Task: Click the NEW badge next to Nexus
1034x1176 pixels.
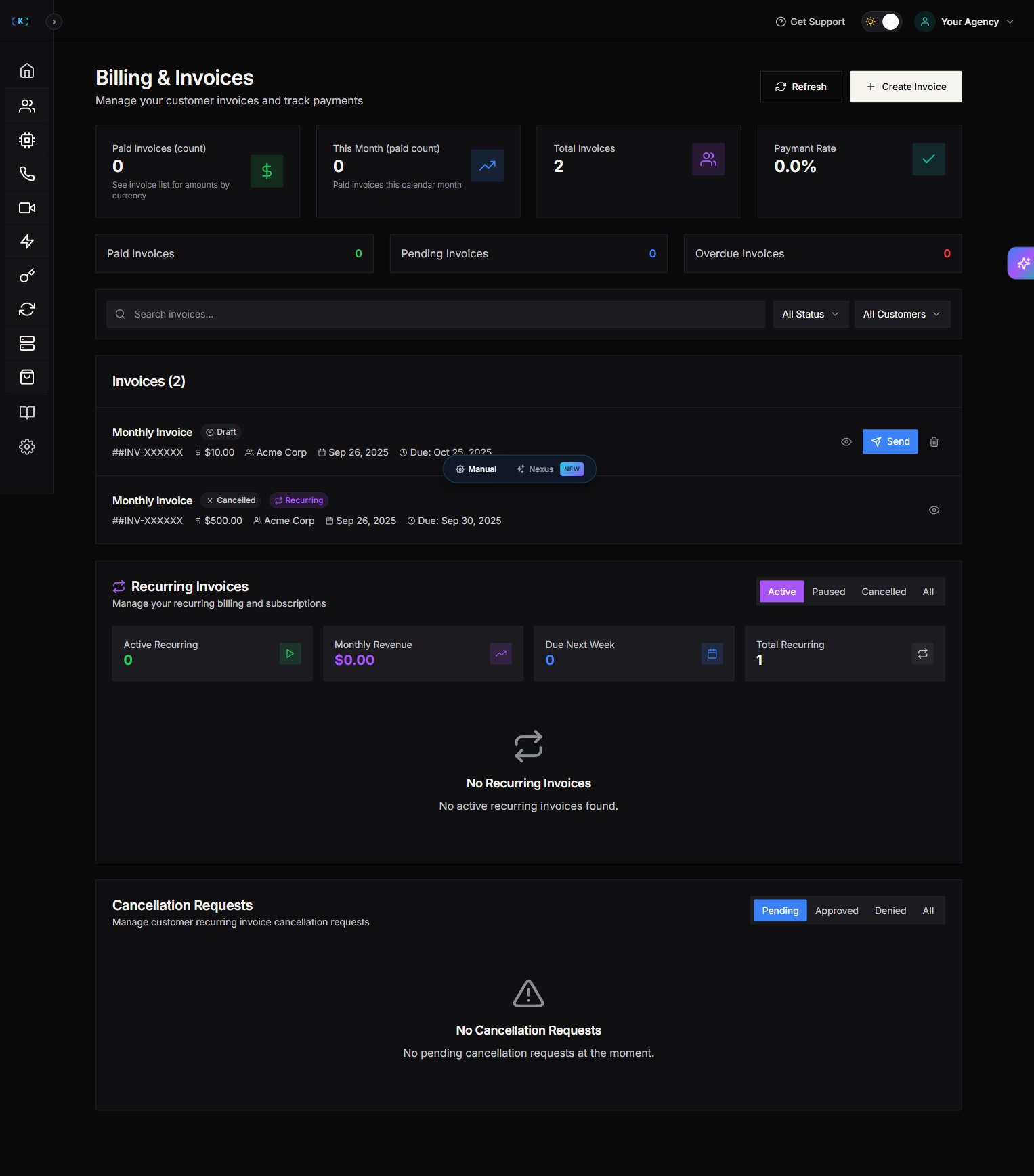Action: click(572, 469)
